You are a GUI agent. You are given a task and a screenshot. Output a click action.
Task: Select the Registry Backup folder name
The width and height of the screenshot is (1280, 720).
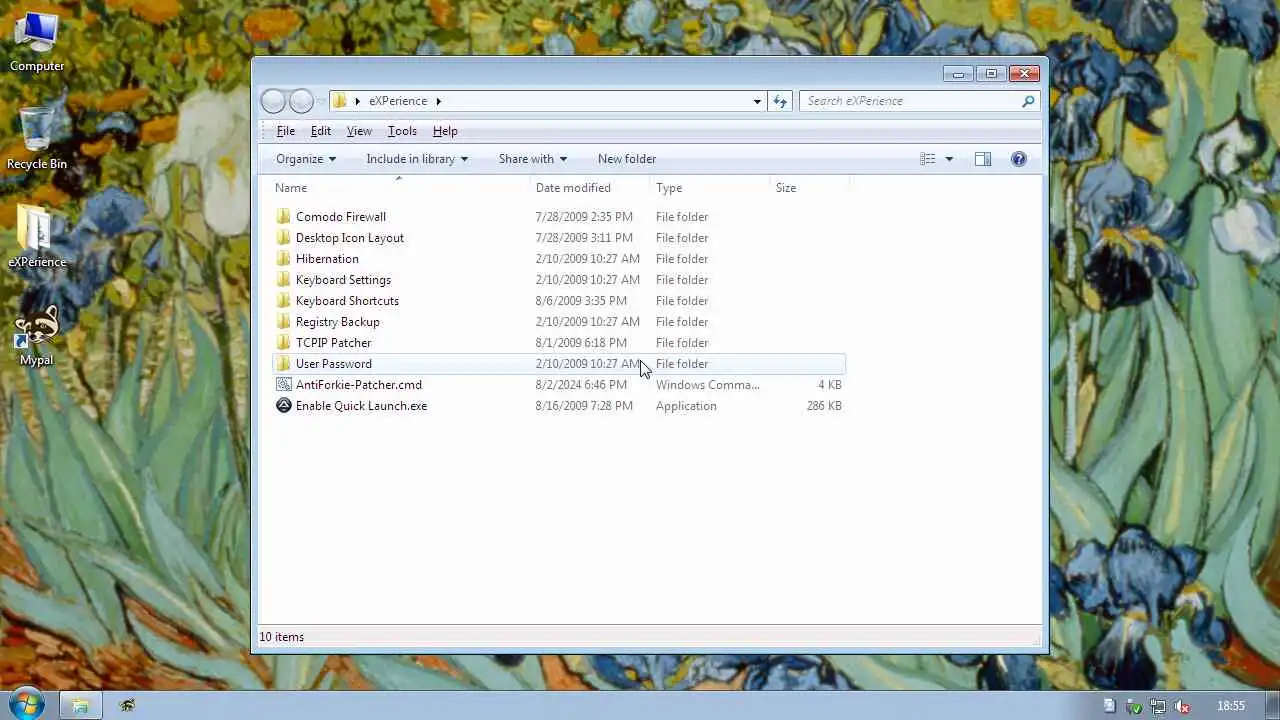(x=338, y=322)
